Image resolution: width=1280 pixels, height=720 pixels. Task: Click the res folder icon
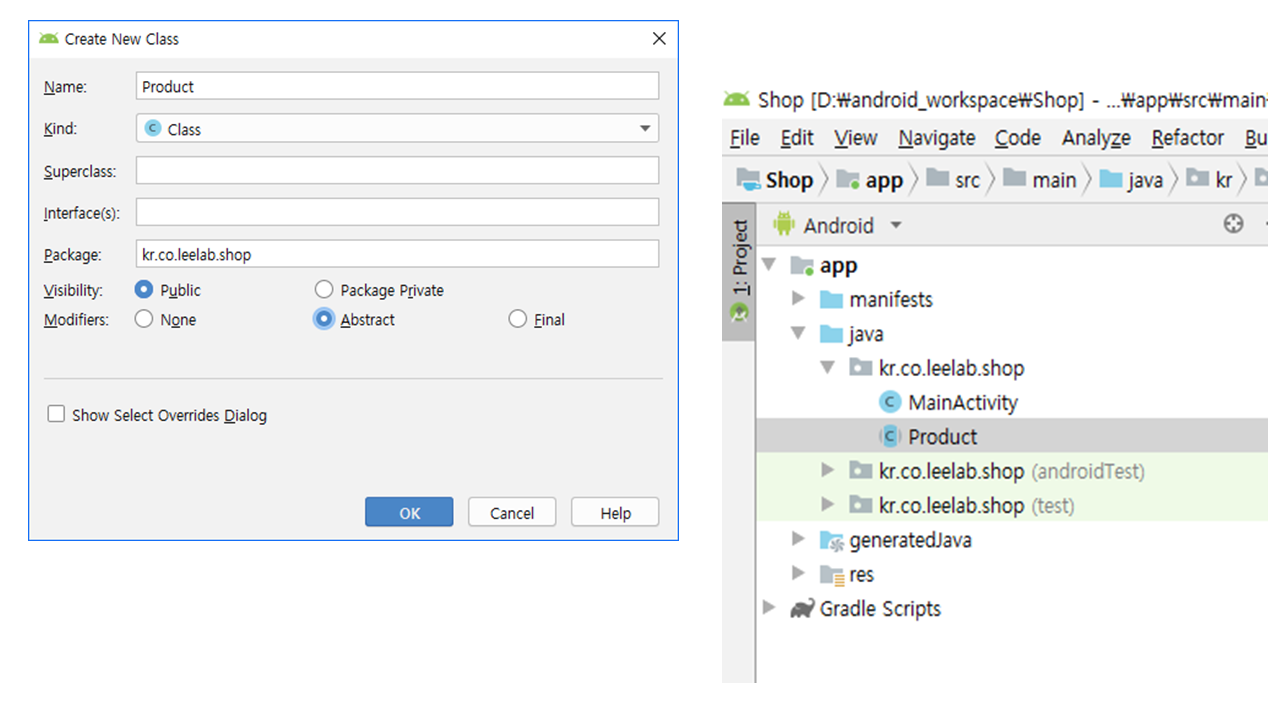831,575
